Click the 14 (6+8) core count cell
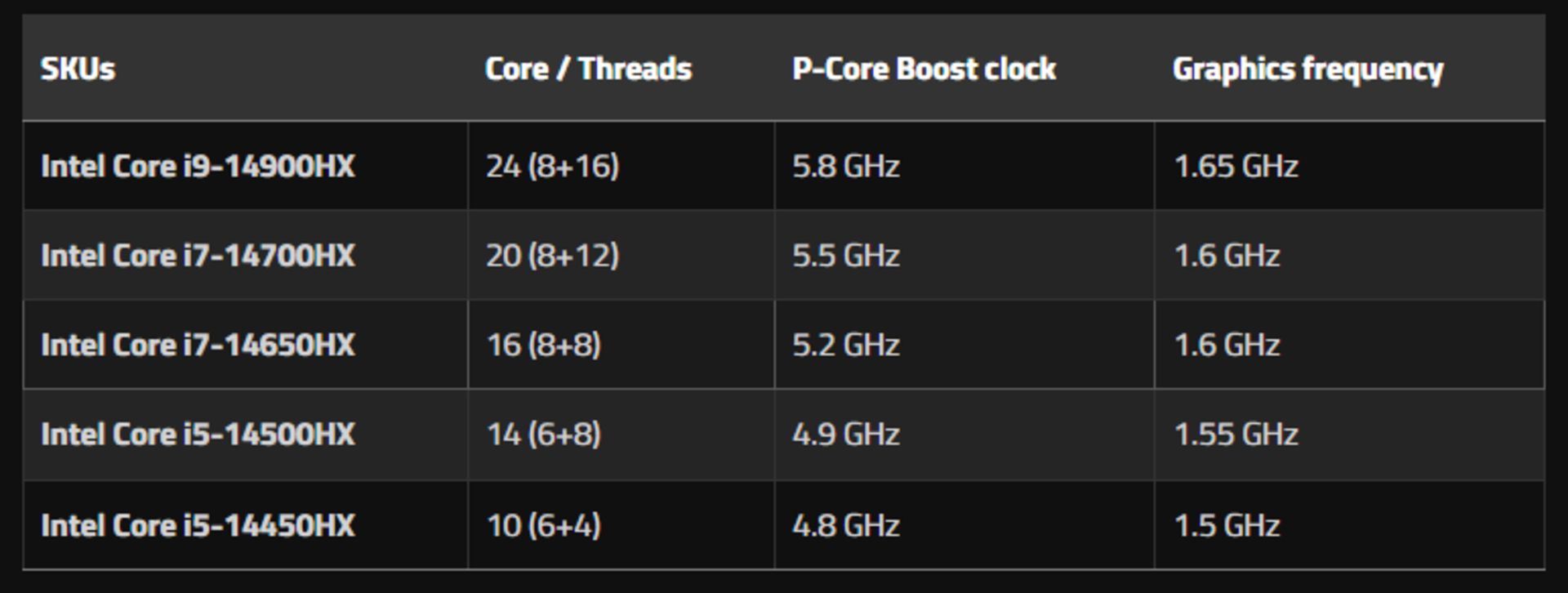1568x593 pixels. (x=544, y=434)
